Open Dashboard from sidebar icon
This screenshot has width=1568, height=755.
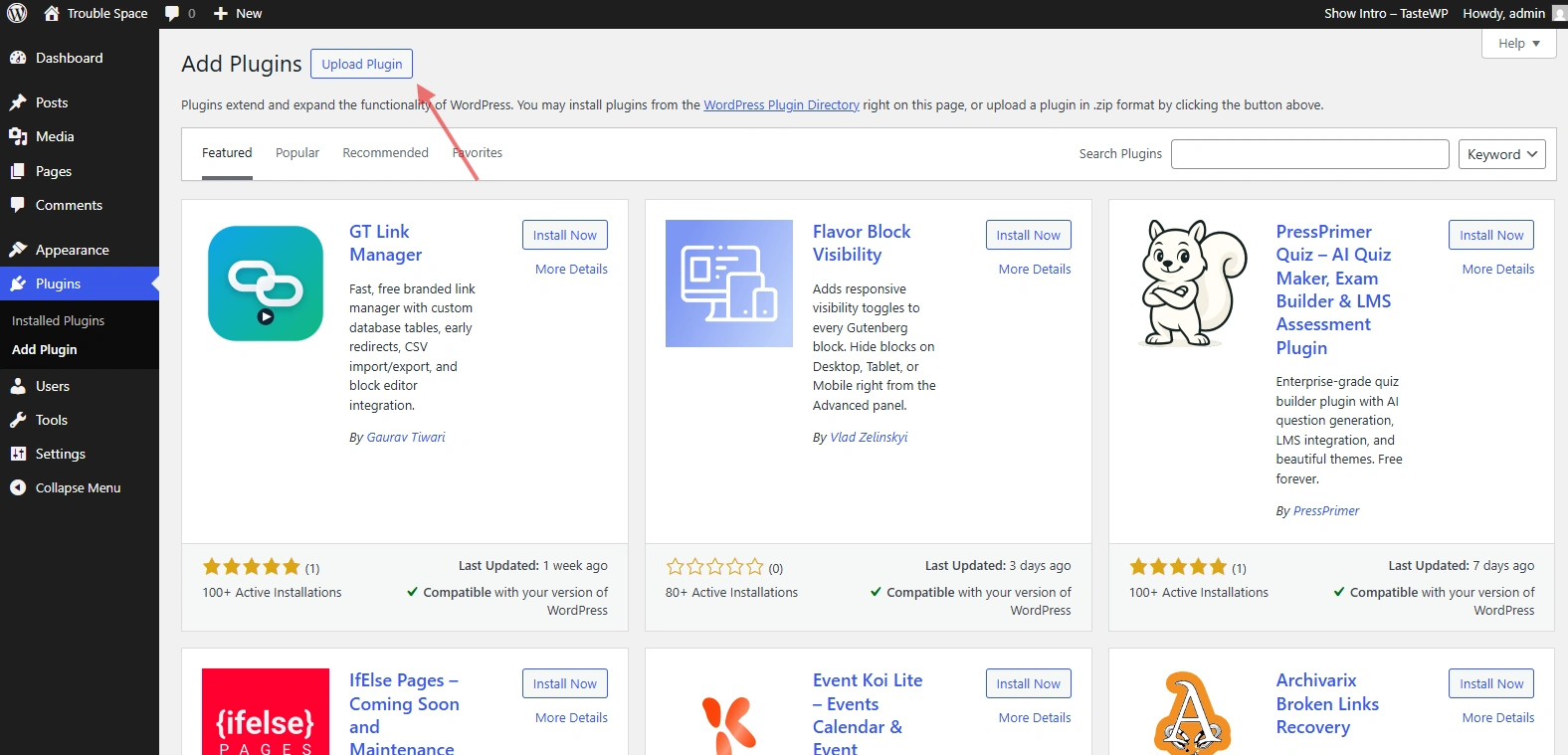[x=18, y=58]
